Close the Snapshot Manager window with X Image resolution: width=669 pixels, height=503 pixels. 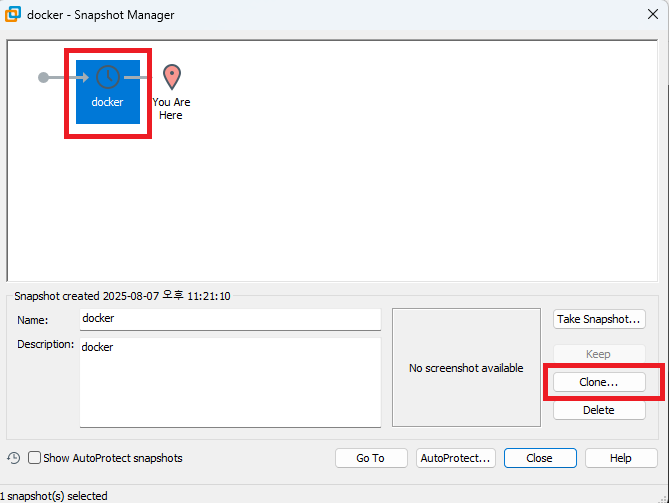click(x=653, y=14)
